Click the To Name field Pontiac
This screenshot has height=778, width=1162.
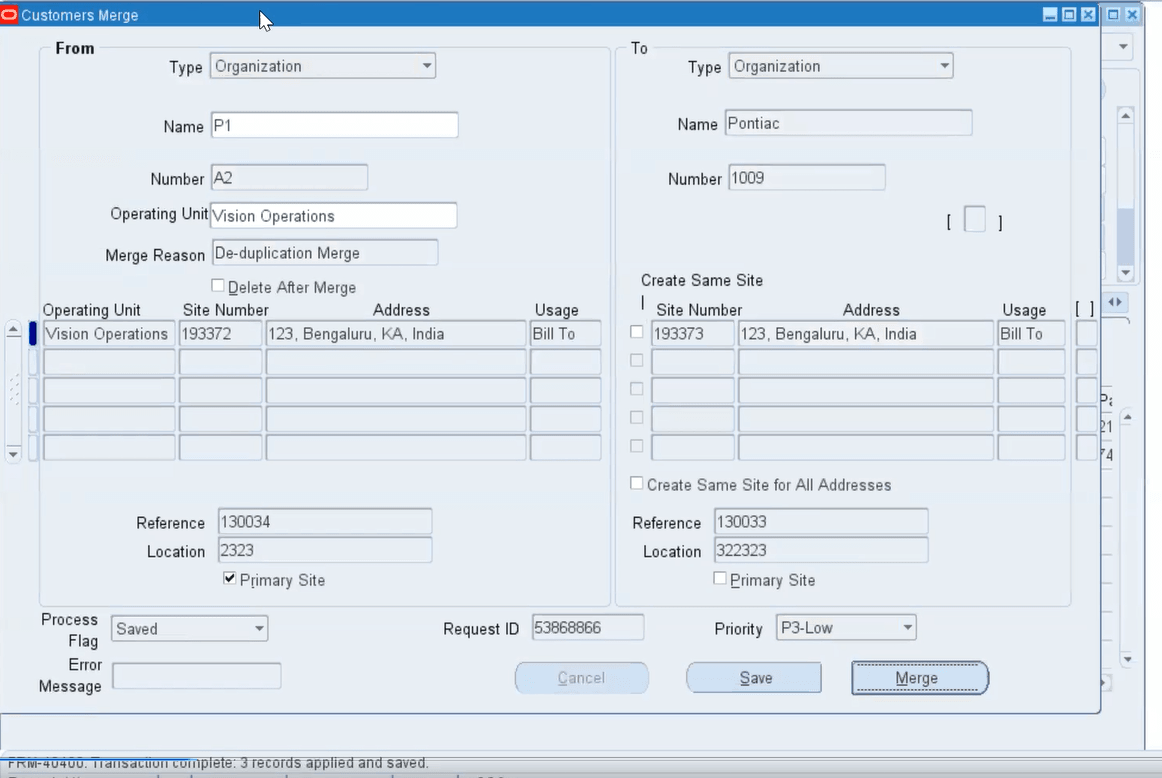point(849,123)
